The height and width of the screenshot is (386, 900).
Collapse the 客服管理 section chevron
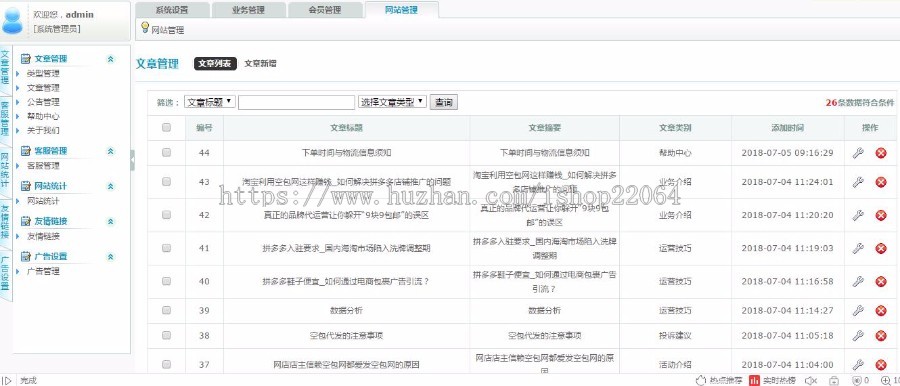click(111, 151)
